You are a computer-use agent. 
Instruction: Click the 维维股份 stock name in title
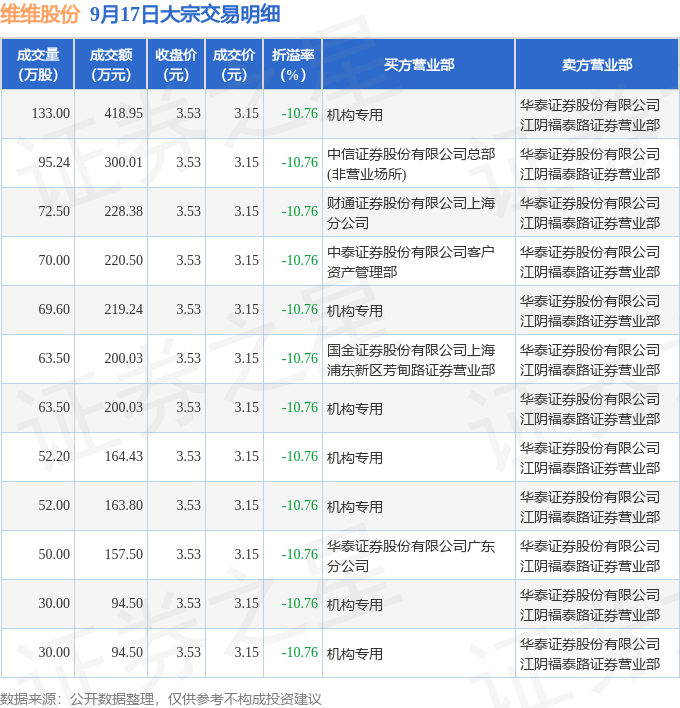[40, 14]
